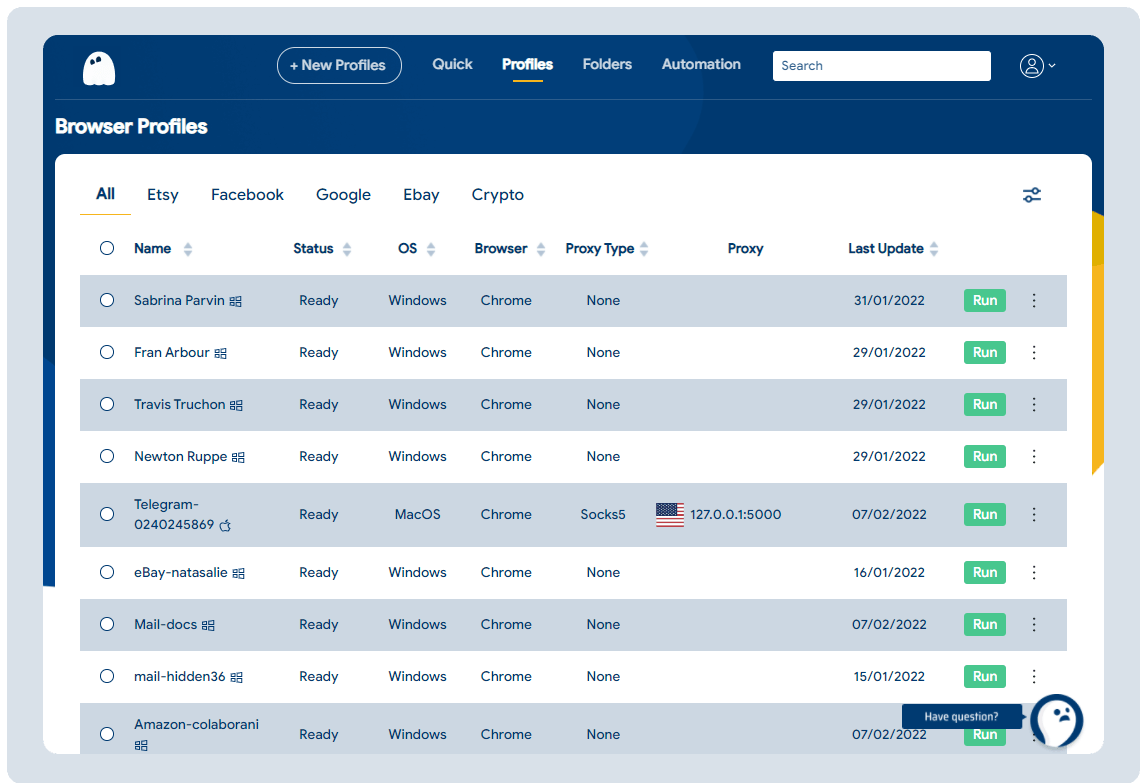
Task: Open three-dot menu for Newton Ruppe
Action: 1034,457
